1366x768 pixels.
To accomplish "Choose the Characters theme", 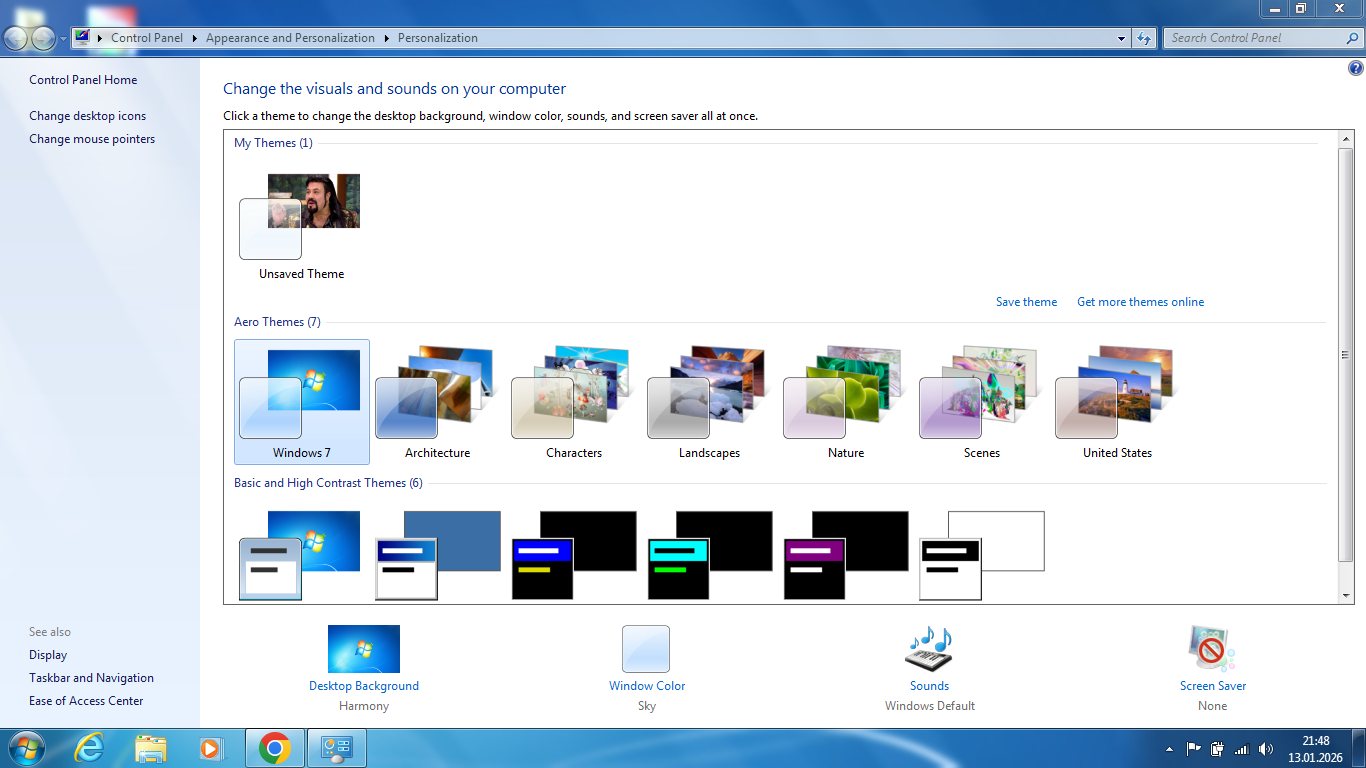I will pos(574,402).
